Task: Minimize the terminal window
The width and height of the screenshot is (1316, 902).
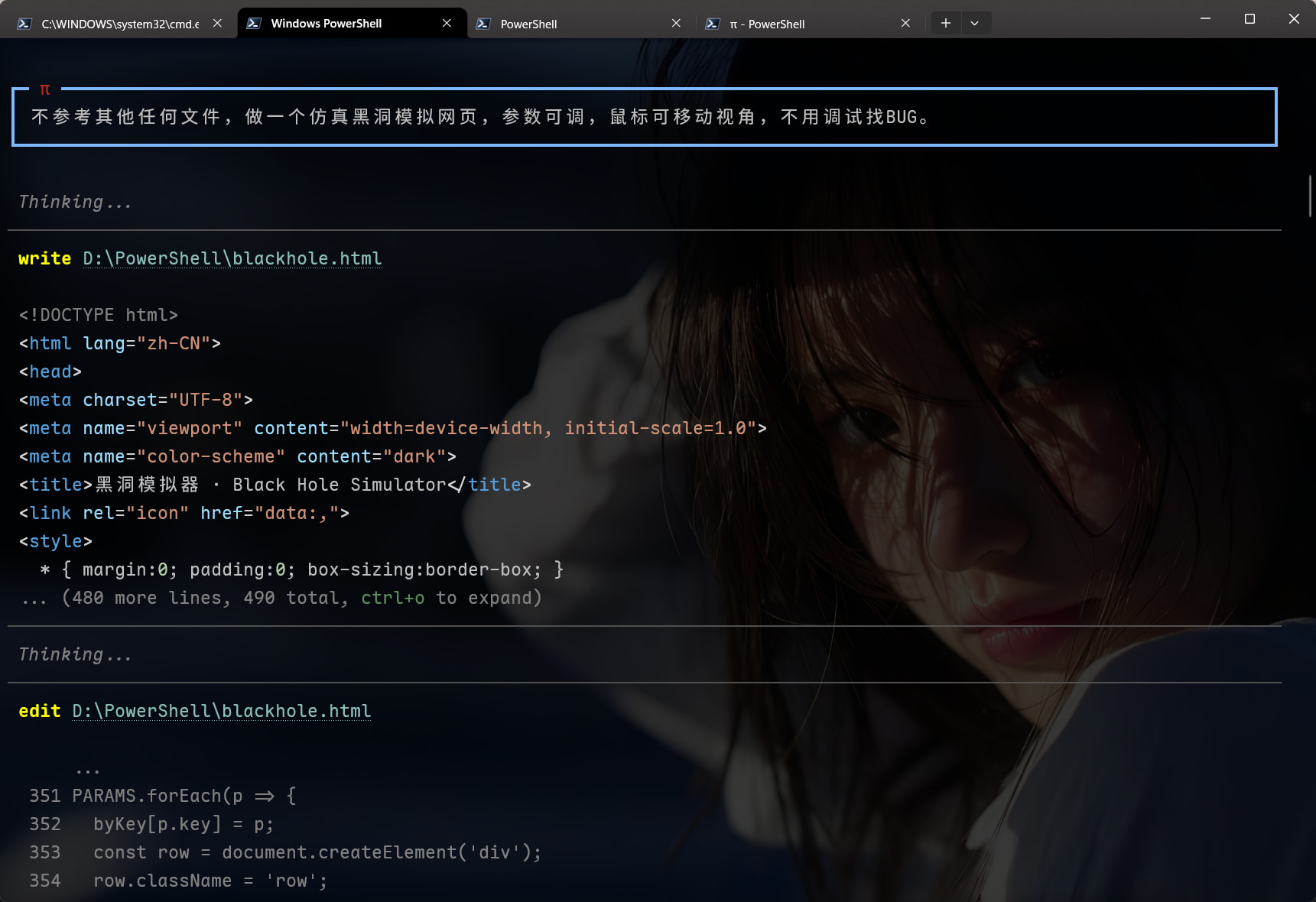Action: click(x=1206, y=18)
